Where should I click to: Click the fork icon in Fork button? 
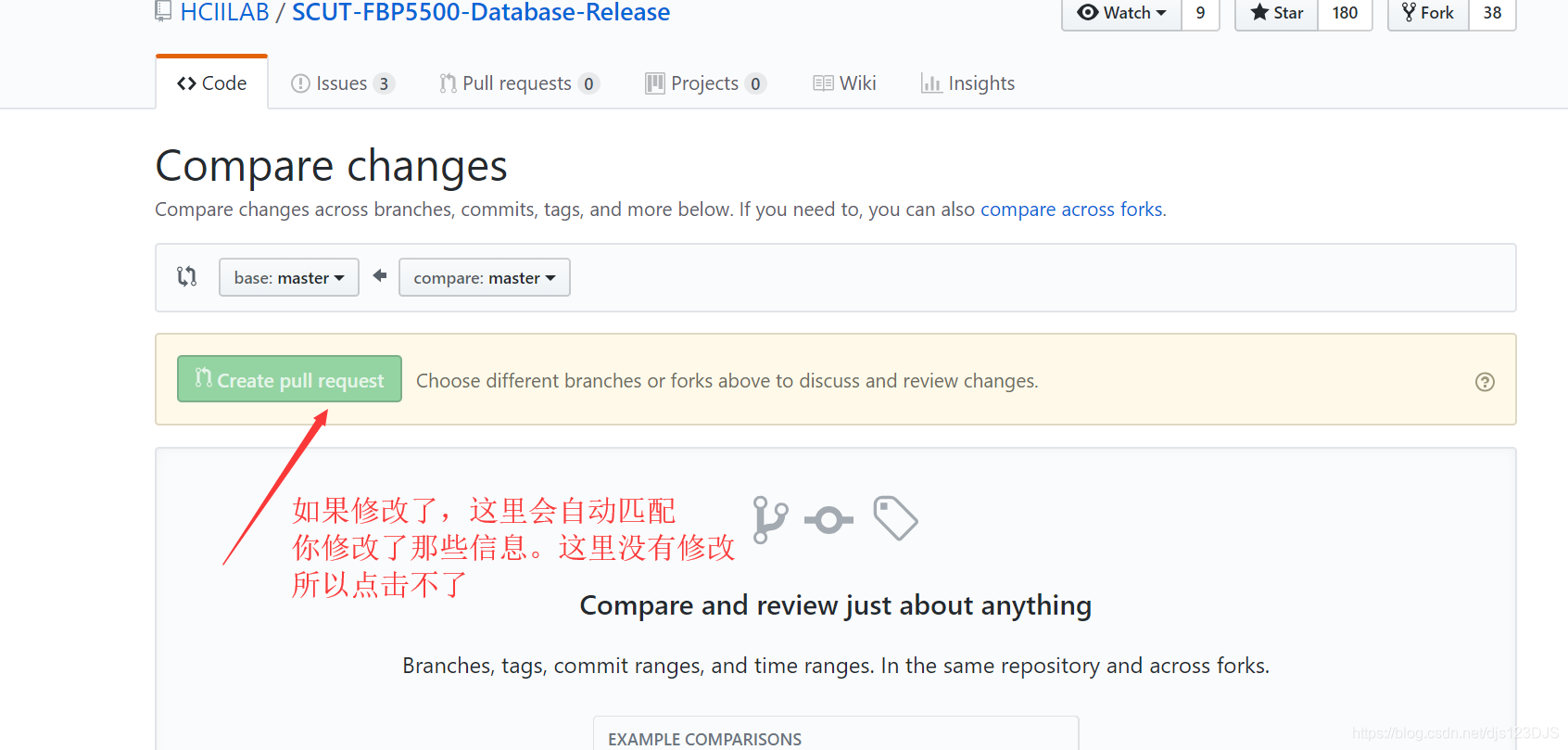click(x=1409, y=12)
